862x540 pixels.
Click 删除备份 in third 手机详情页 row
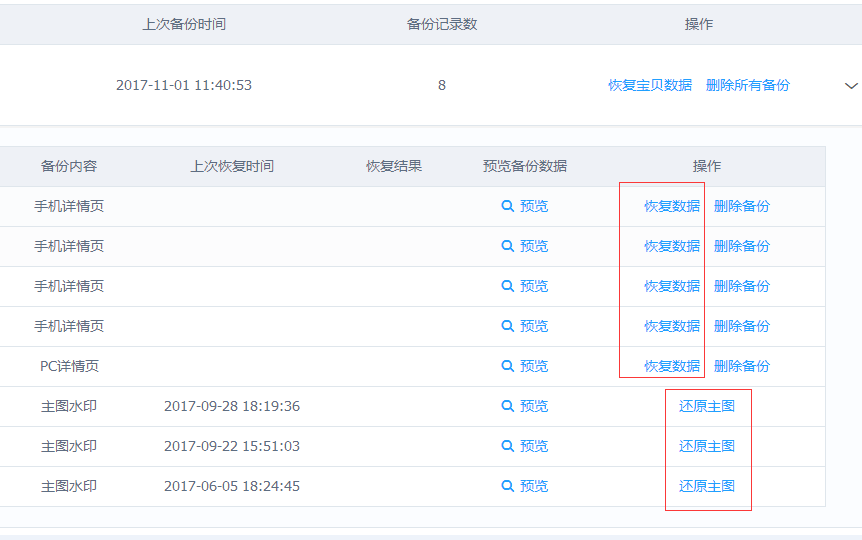coord(742,286)
